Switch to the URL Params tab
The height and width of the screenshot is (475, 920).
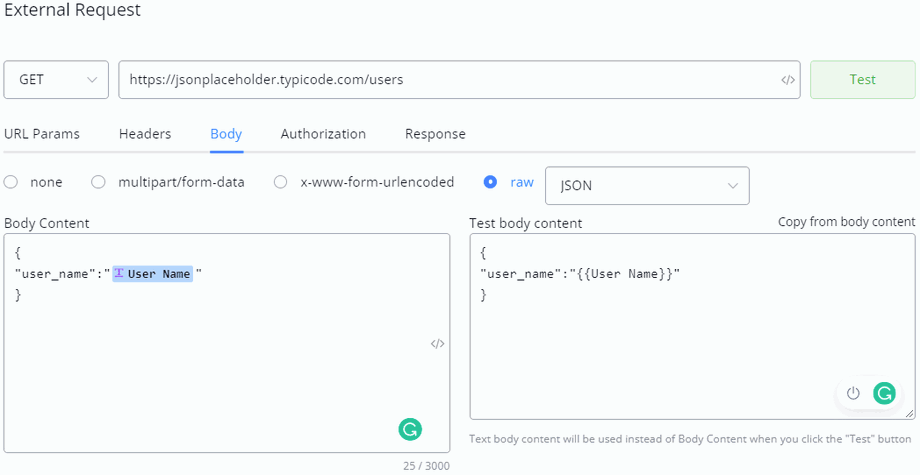42,134
